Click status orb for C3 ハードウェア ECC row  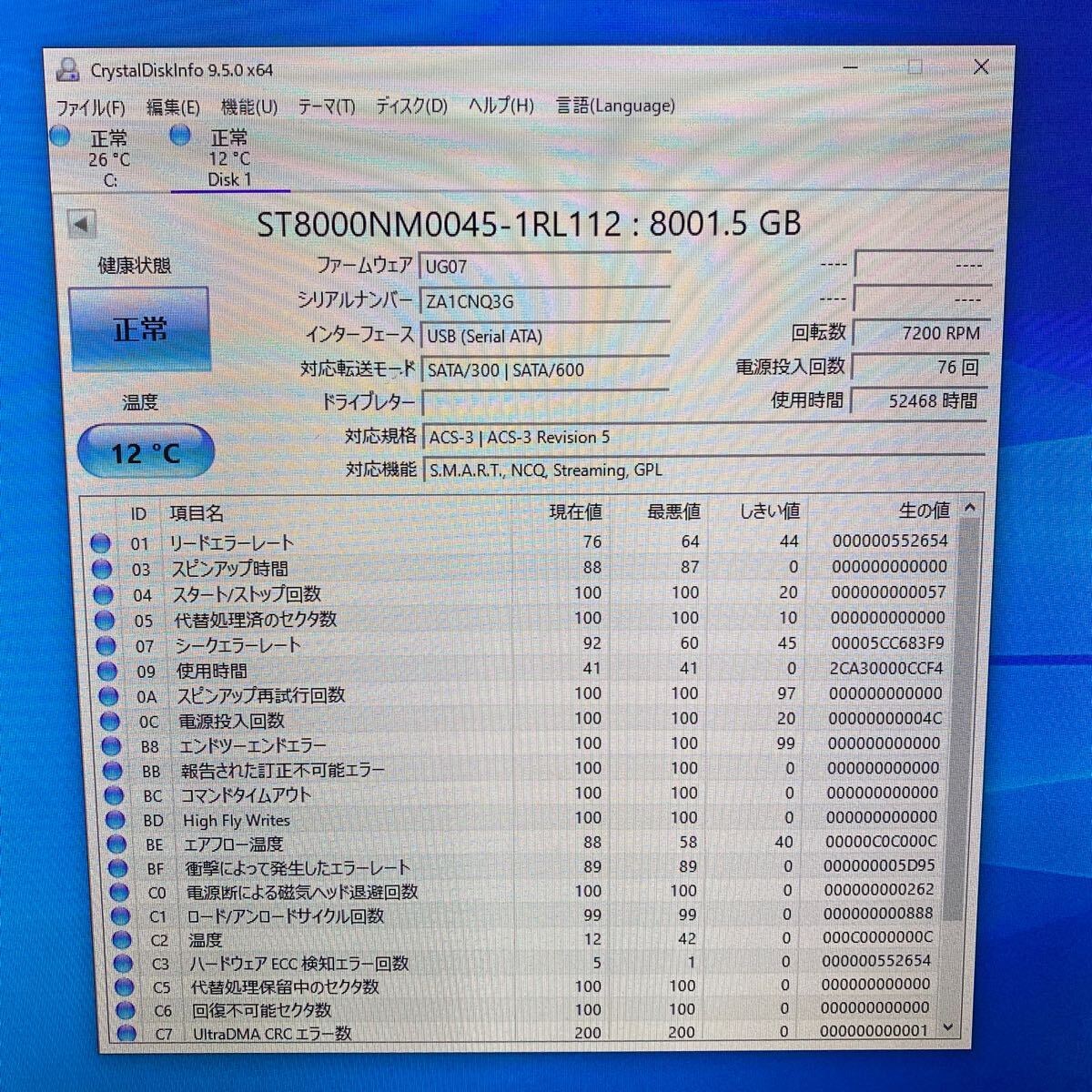pos(123,964)
